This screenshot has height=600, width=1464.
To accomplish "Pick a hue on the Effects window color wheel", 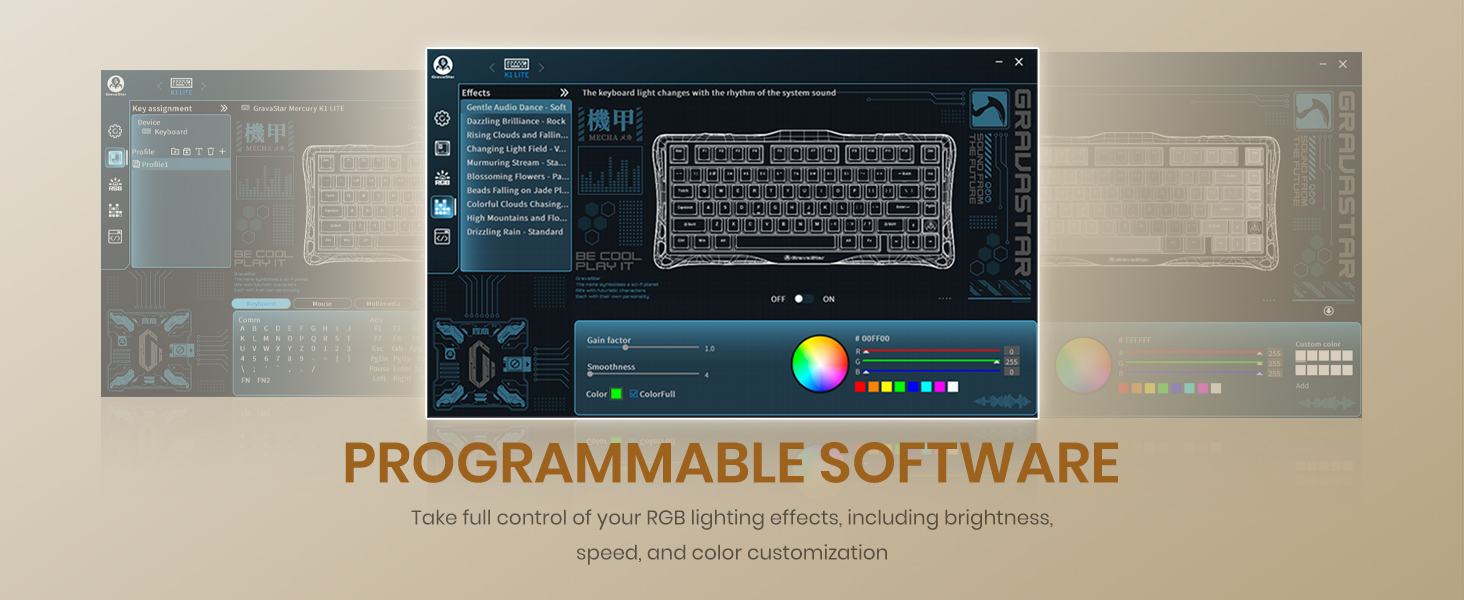I will (820, 364).
